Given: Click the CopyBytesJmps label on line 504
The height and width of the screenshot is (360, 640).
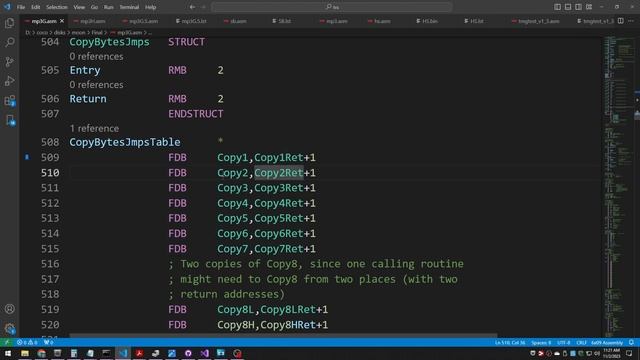Looking at the screenshot, I should click(109, 42).
